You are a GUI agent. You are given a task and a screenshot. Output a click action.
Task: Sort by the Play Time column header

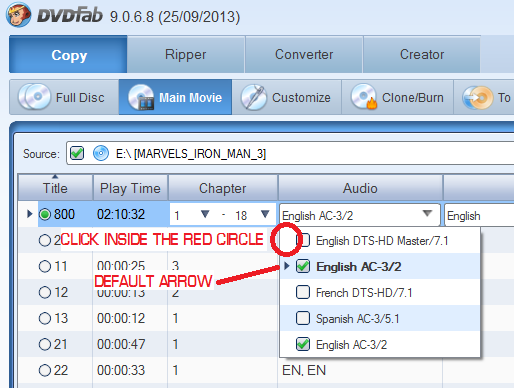(130, 188)
